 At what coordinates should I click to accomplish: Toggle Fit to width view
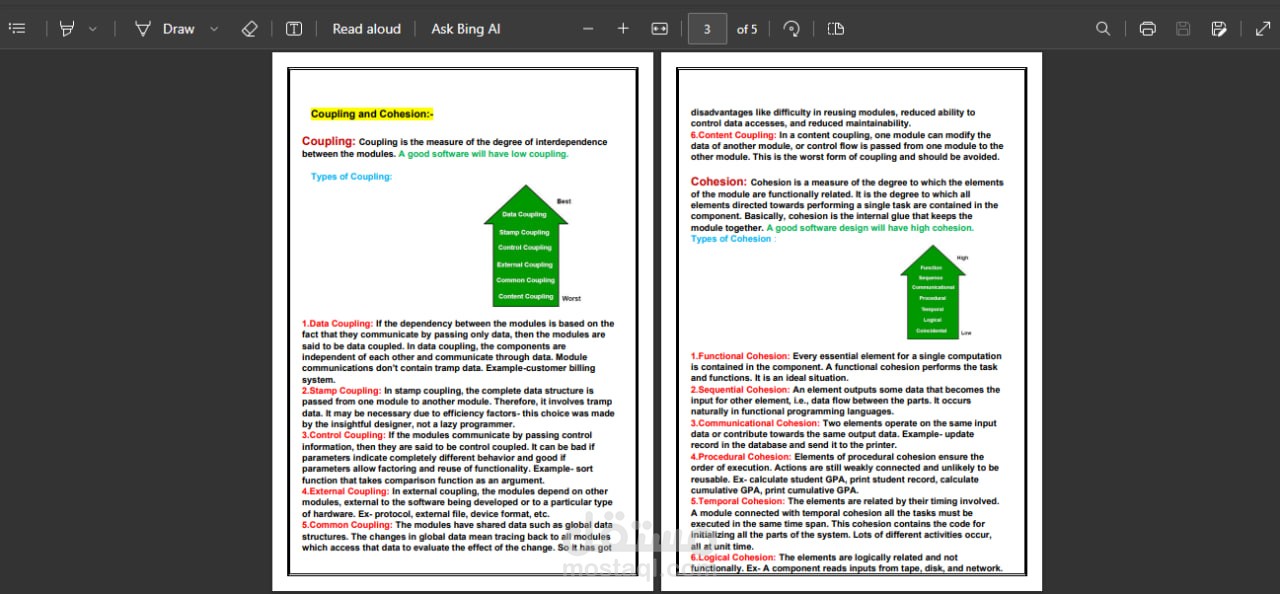pyautogui.click(x=659, y=29)
